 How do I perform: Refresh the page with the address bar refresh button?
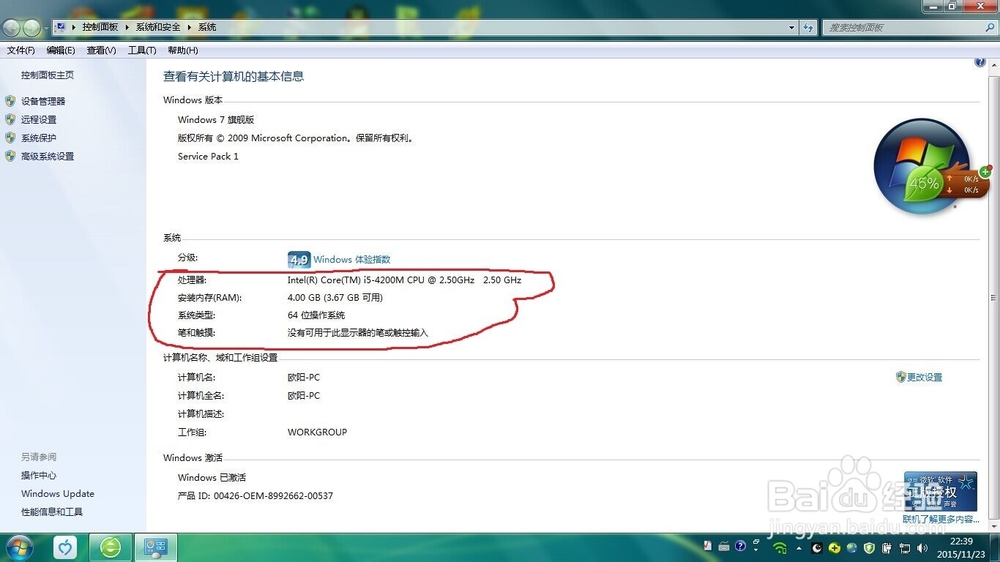(x=808, y=27)
